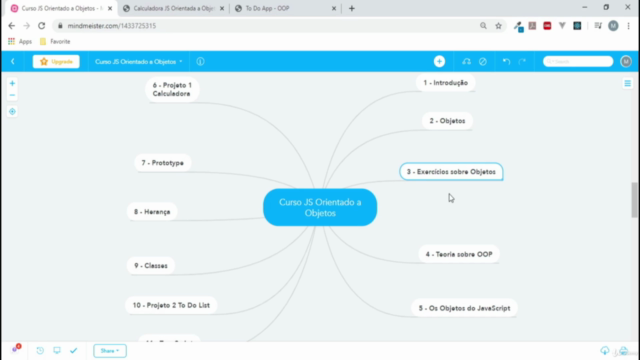Select node 9 - Classes

pyautogui.click(x=151, y=266)
